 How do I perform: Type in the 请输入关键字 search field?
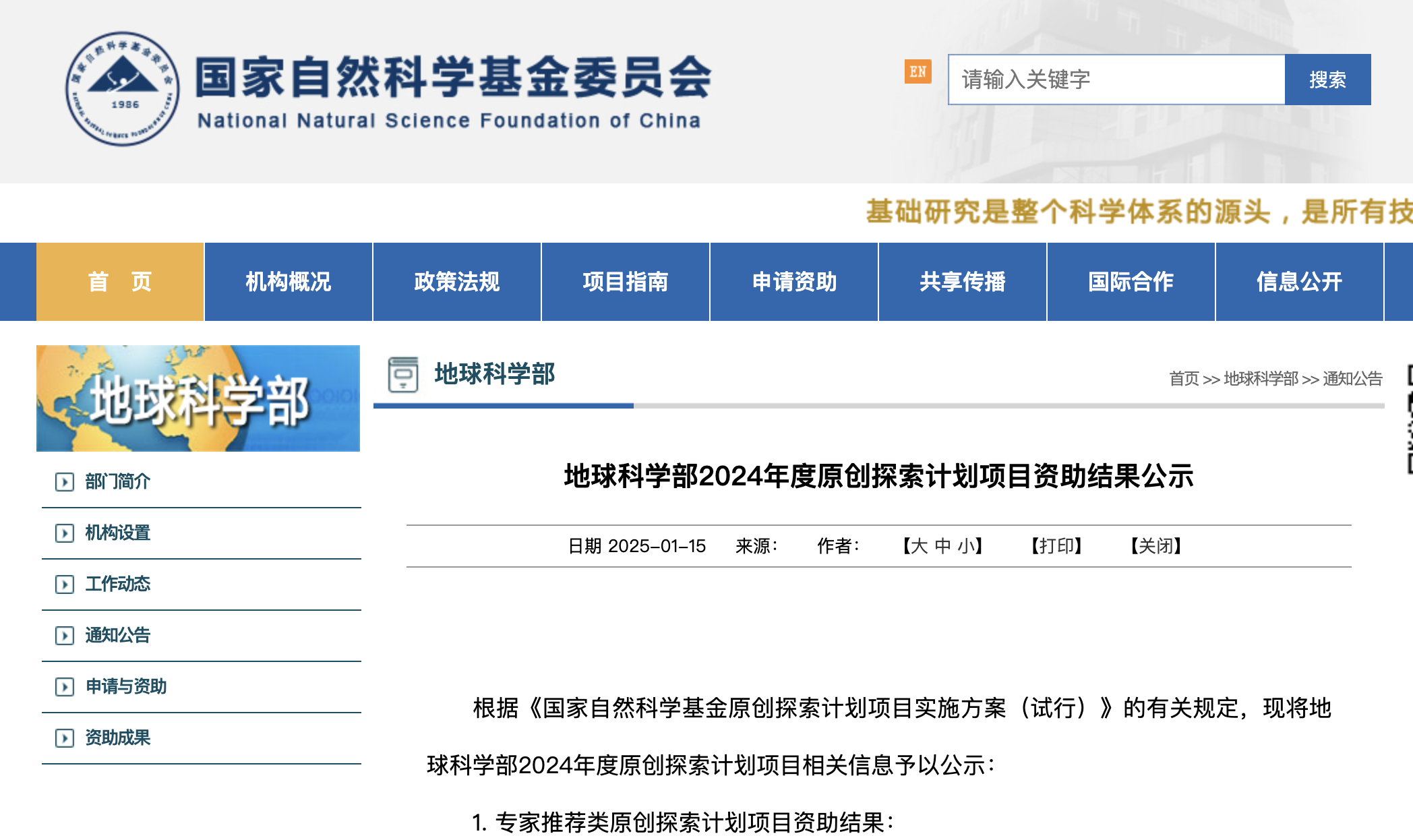(x=1116, y=80)
